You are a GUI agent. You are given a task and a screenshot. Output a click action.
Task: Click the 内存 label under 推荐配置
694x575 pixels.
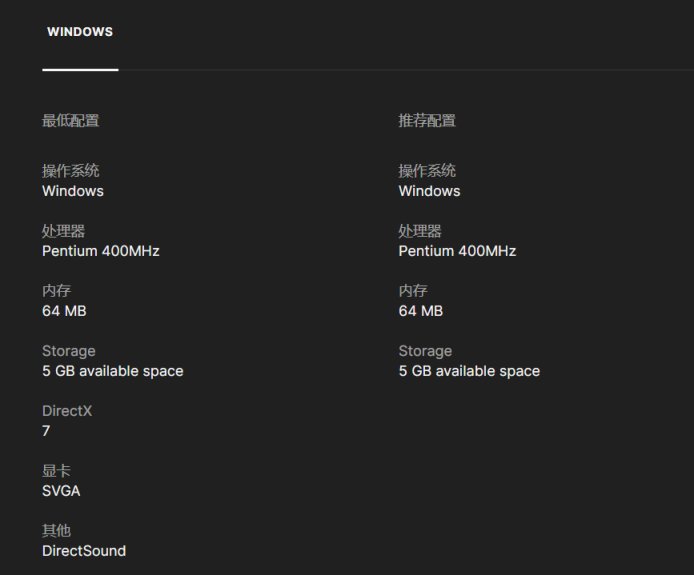413,291
